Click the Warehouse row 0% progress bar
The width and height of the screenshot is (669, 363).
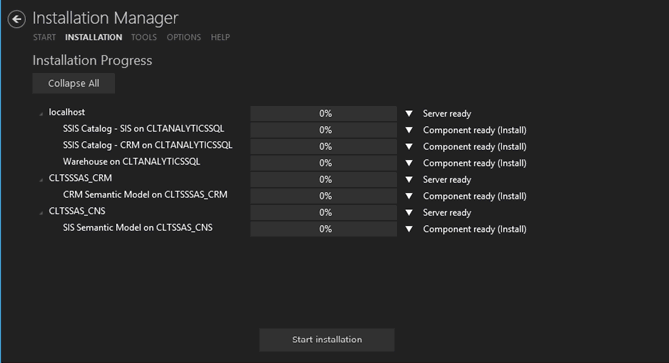(x=324, y=163)
